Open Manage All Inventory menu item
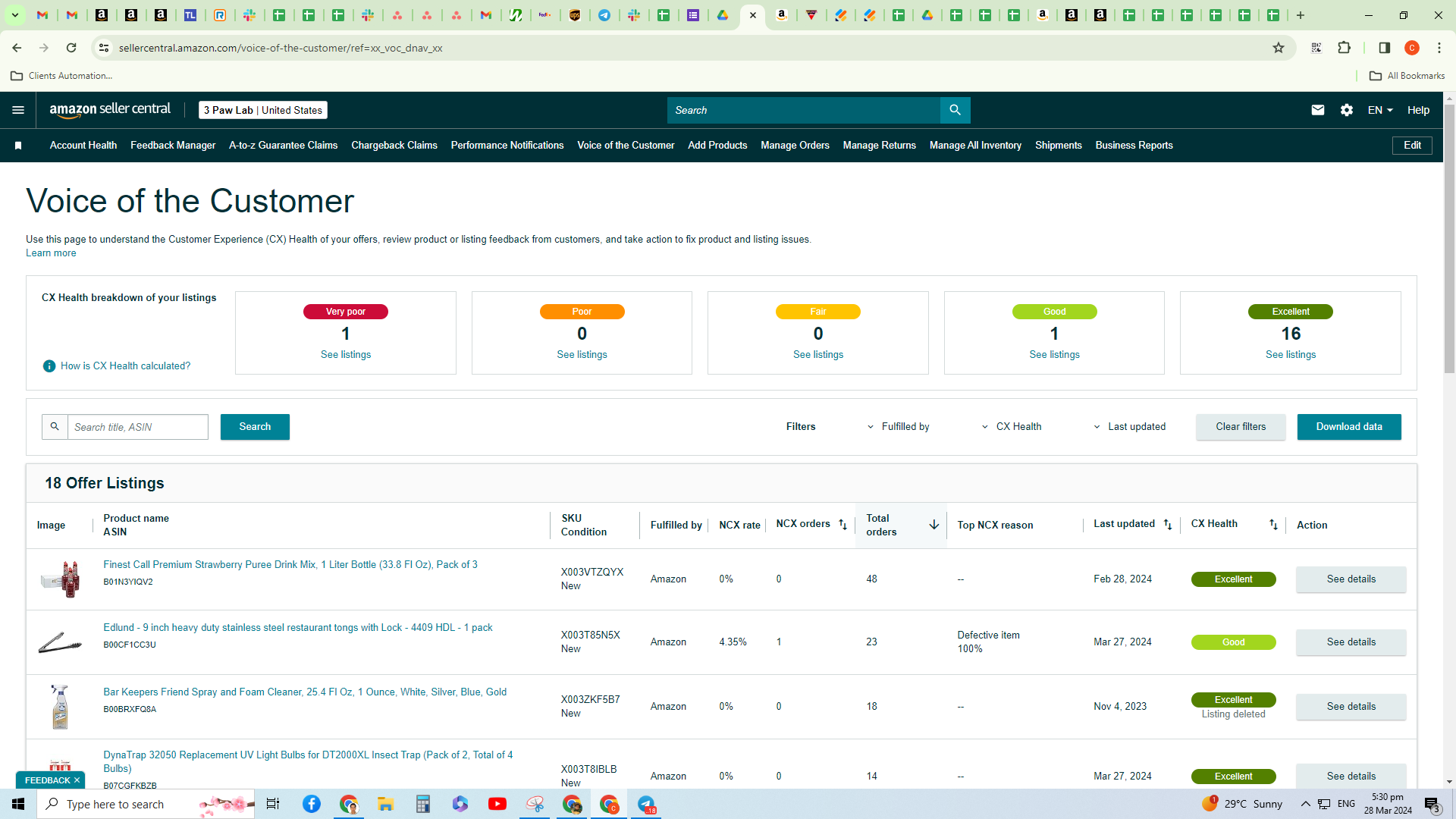Image resolution: width=1456 pixels, height=819 pixels. [975, 146]
